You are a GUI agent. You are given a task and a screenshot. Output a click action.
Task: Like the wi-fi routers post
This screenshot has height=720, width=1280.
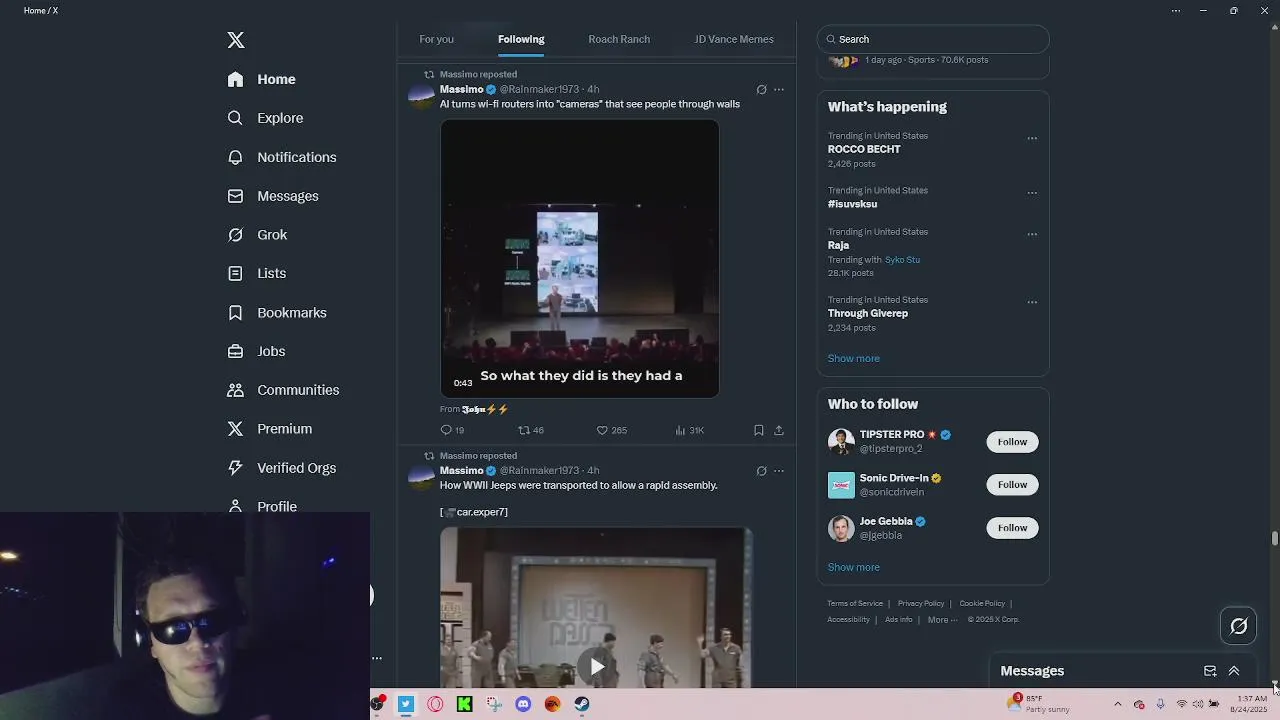(x=611, y=430)
